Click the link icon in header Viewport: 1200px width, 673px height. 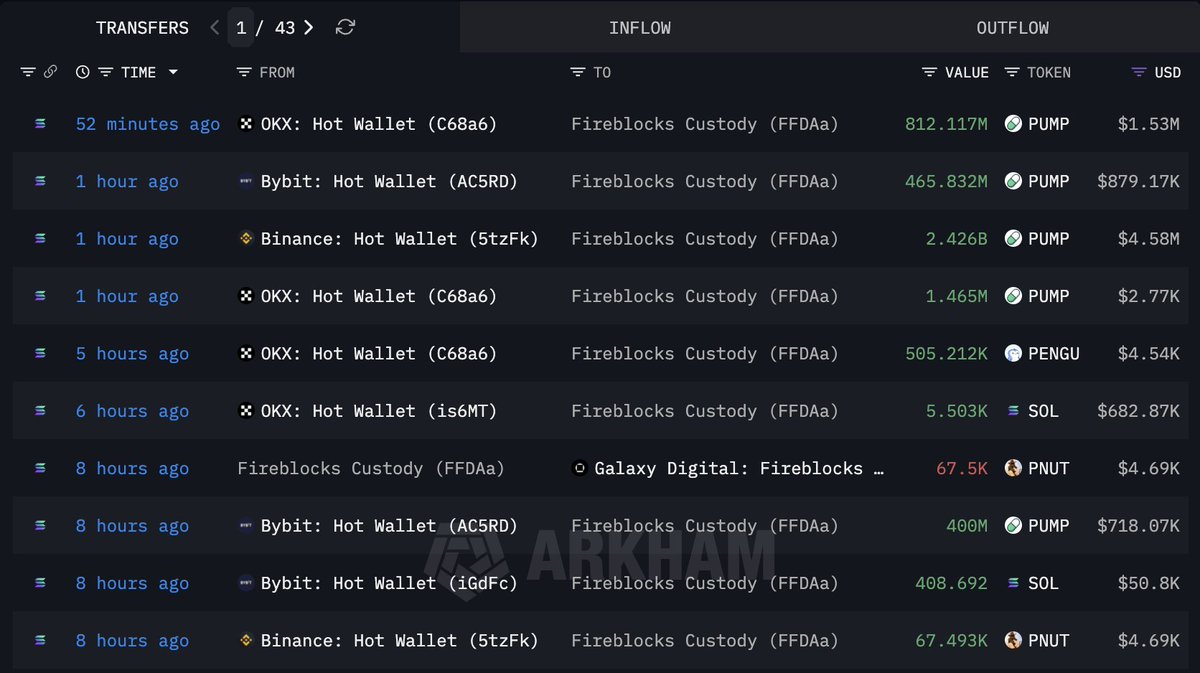coord(50,72)
